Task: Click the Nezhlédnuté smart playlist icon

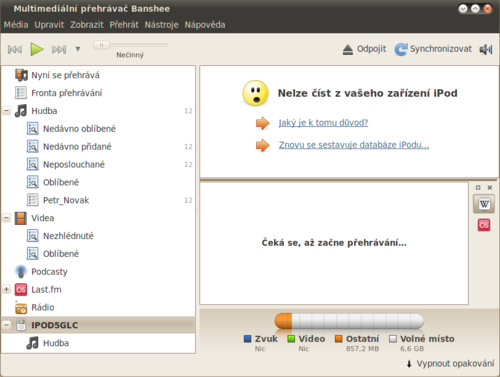Action: tap(32, 236)
